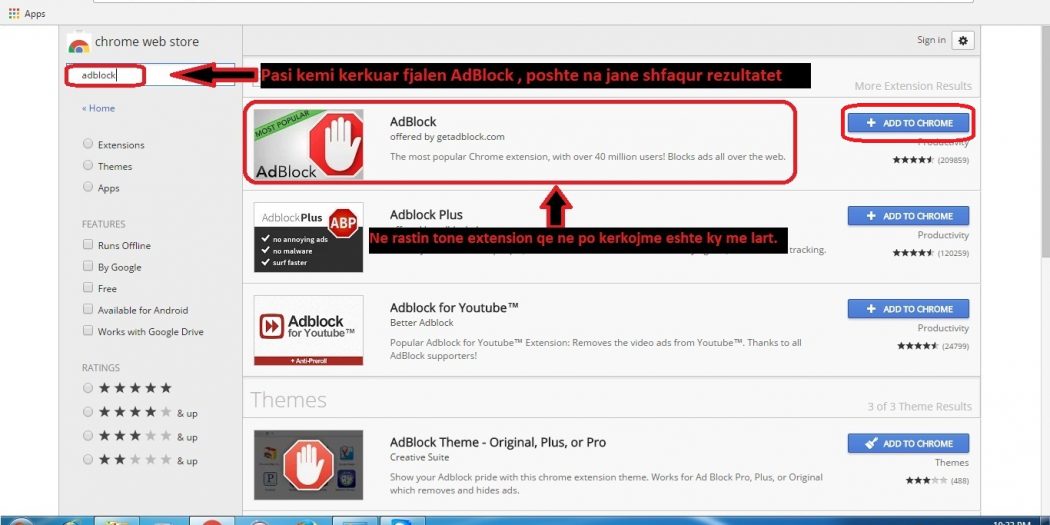Click the AdBlock extension thumbnail
This screenshot has height=525, width=1050.
coord(309,144)
